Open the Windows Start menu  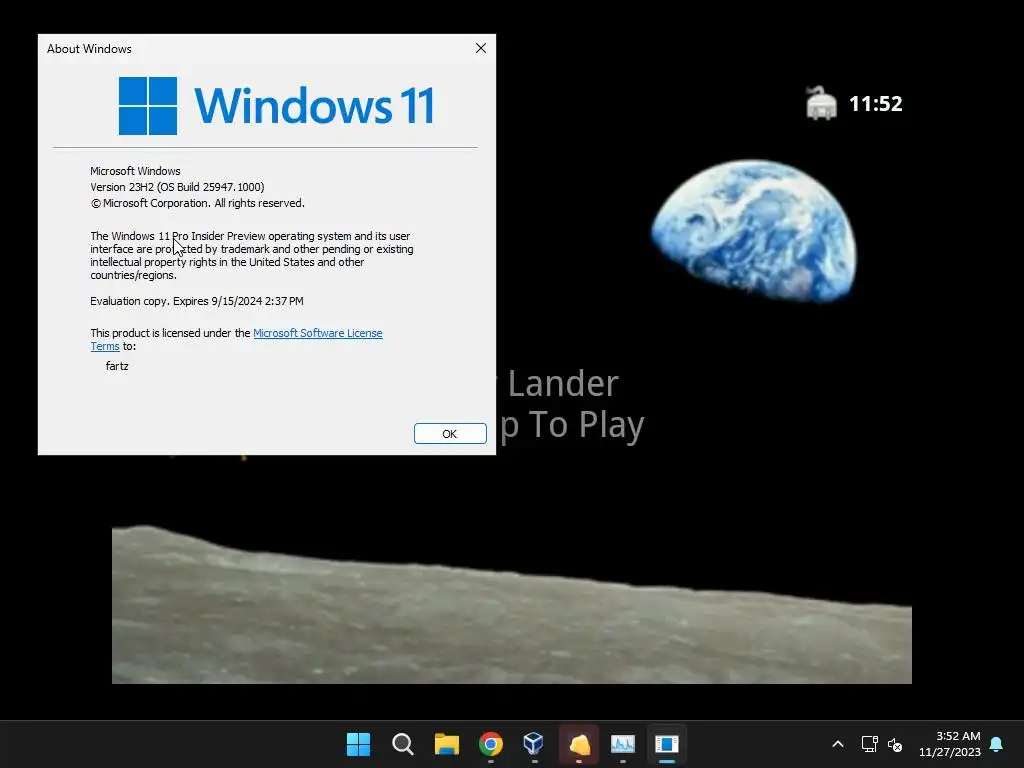coord(358,744)
